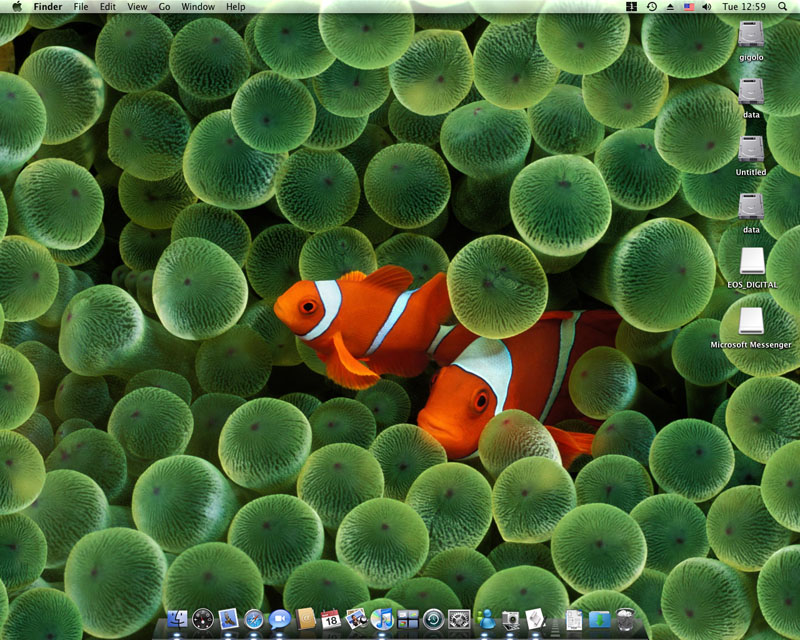This screenshot has height=640, width=800.
Task: Activate Spaces from the Dock
Action: point(408,619)
